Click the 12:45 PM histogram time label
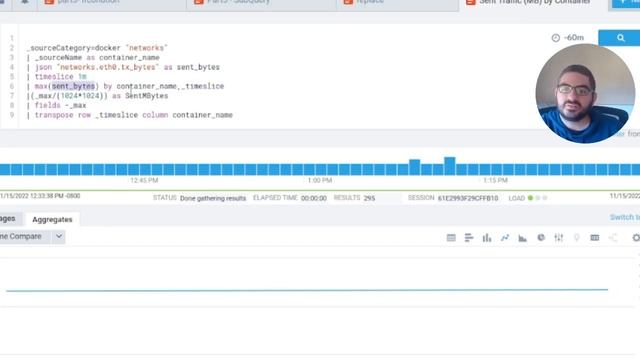Viewport: 640px width, 360px height. (x=144, y=180)
